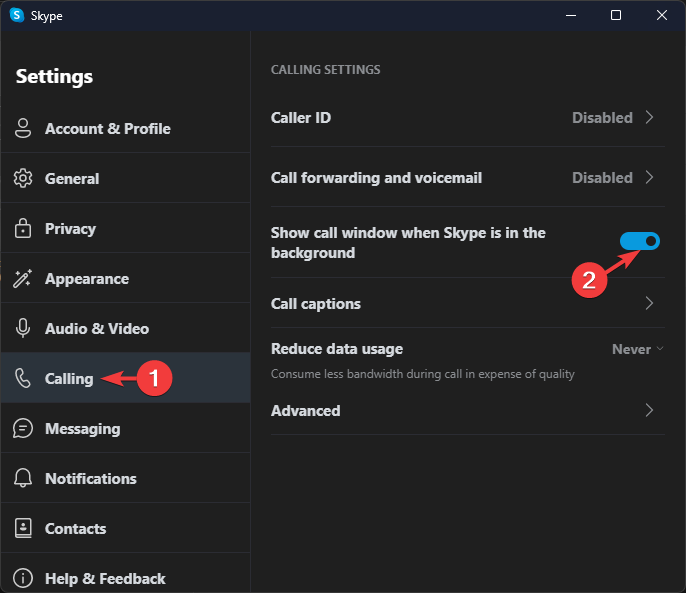Screen dimensions: 686x593
Task: Click the Appearance magic wand icon
Action: [x=23, y=278]
